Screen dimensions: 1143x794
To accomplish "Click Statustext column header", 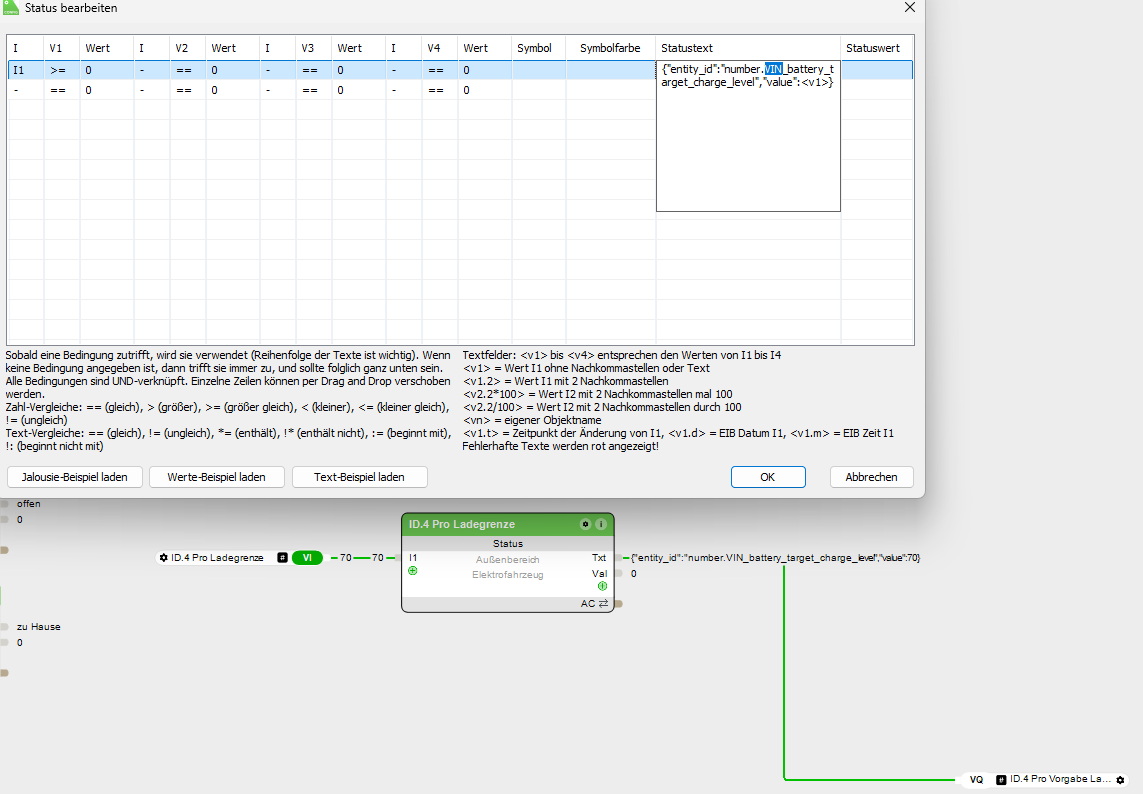I will pyautogui.click(x=748, y=48).
